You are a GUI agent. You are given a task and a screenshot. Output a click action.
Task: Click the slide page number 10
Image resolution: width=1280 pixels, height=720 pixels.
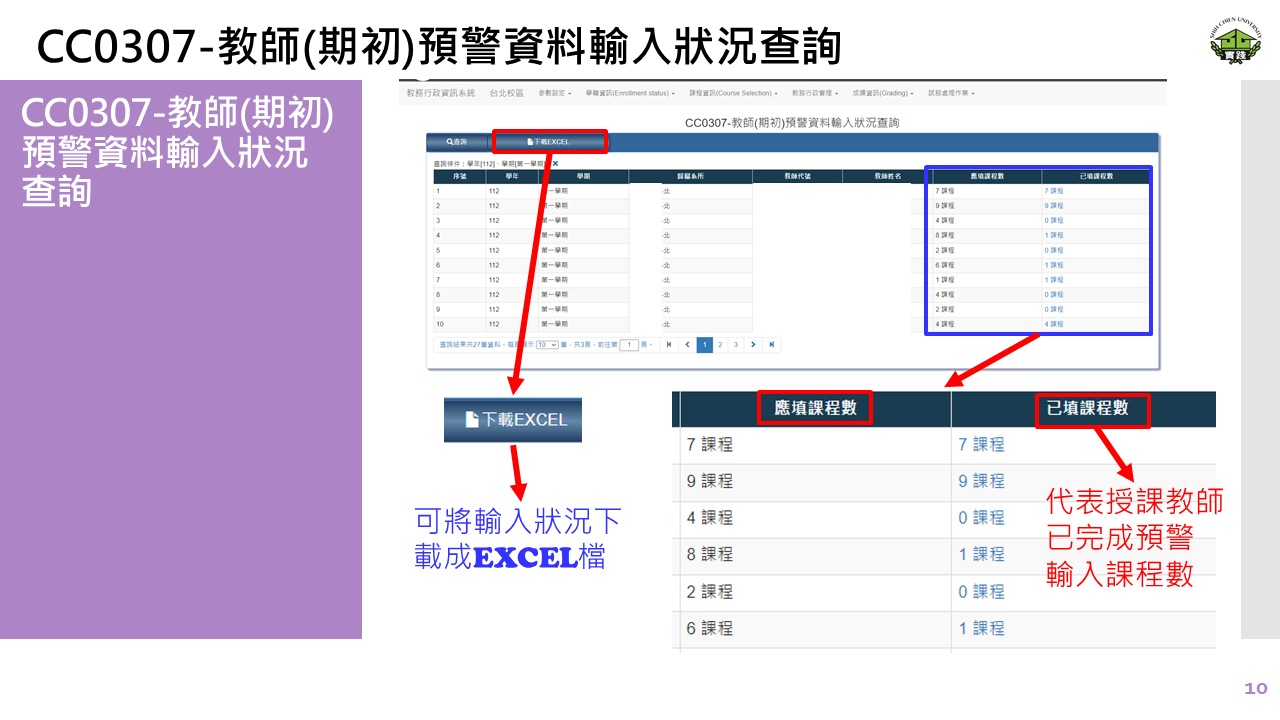(x=1256, y=688)
